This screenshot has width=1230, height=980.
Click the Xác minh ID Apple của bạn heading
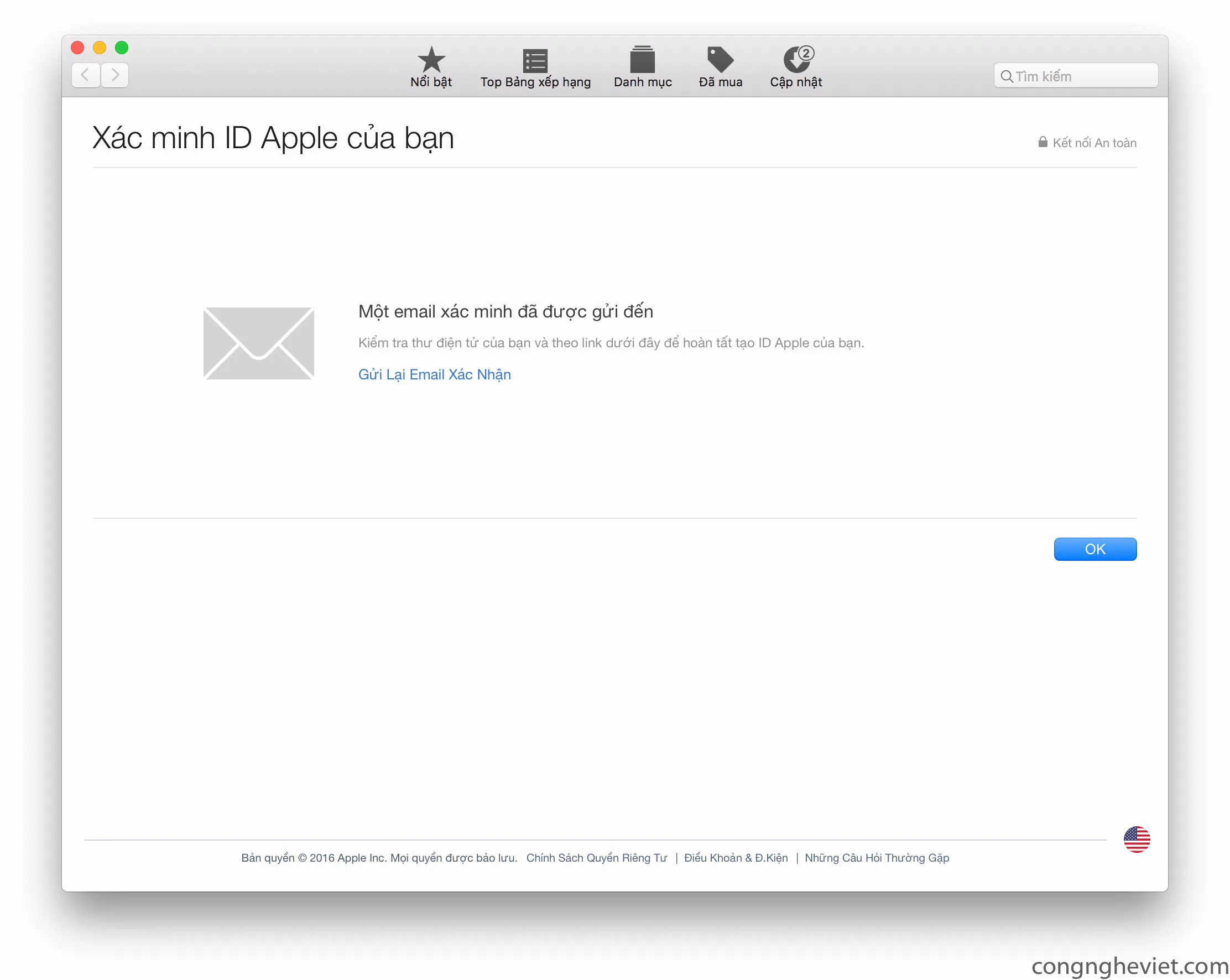(x=273, y=138)
